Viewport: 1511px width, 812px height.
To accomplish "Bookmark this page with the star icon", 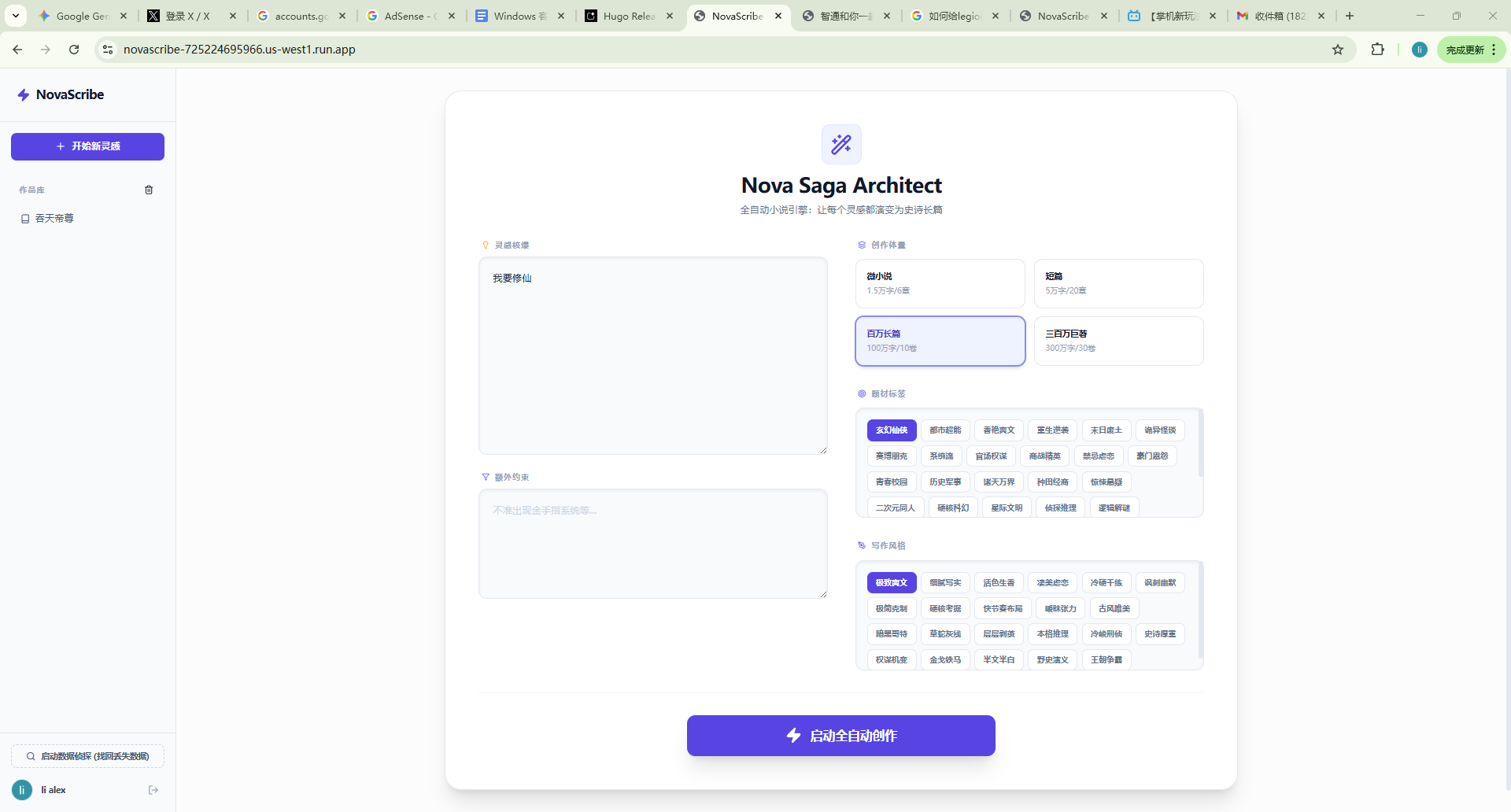I will 1338,50.
